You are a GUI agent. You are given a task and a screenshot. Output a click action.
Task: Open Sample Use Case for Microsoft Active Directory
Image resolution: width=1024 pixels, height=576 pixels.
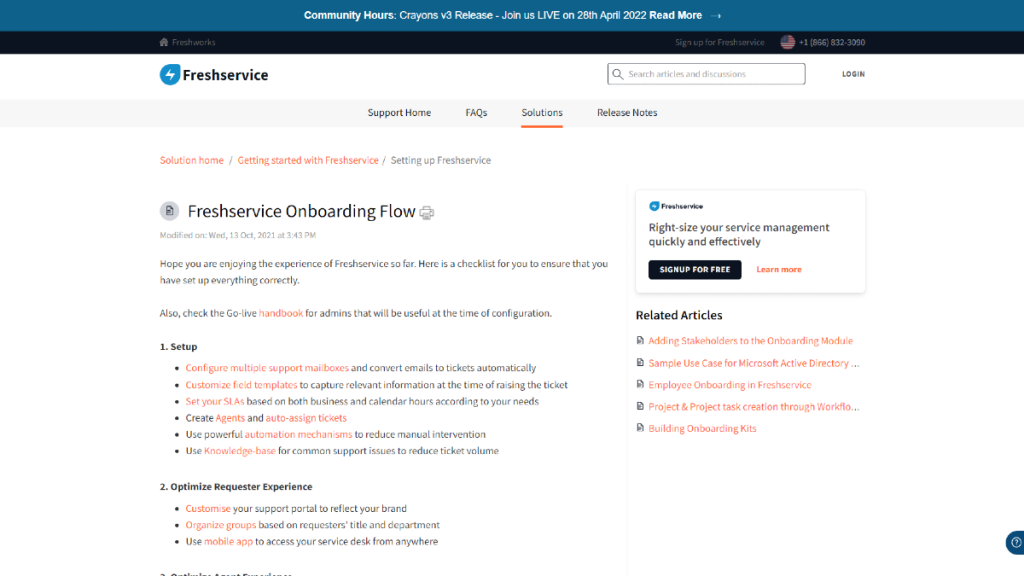click(754, 362)
